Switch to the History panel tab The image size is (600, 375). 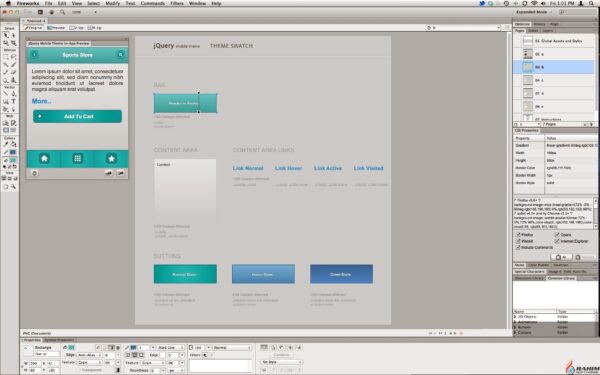(x=539, y=24)
